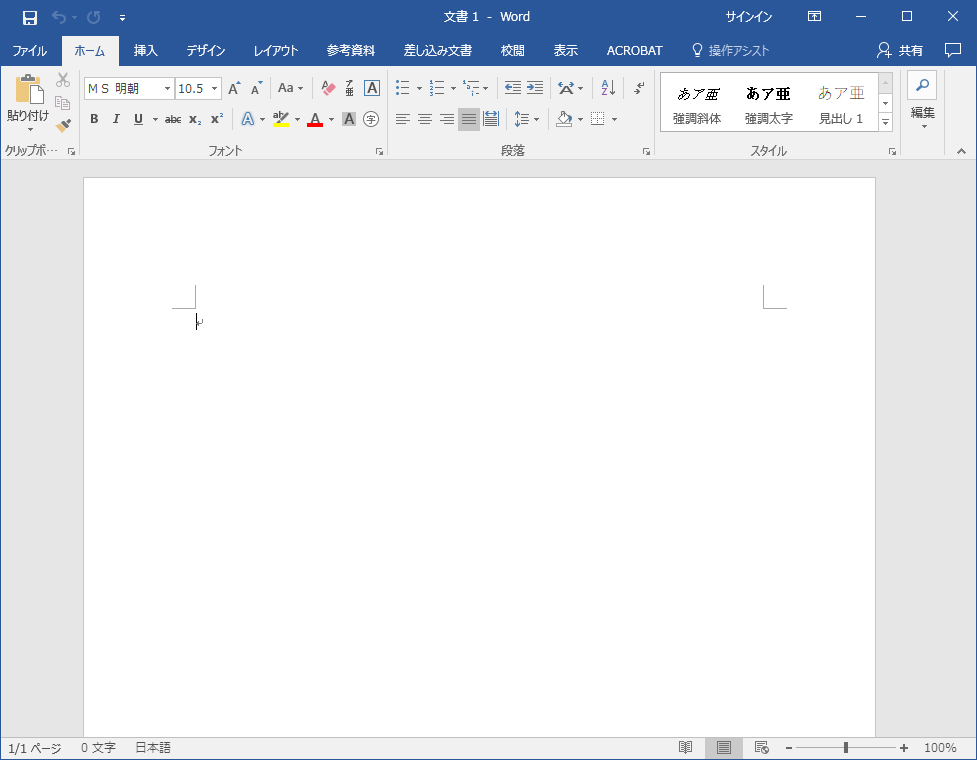Apply the 強調斜体 style
The height and width of the screenshot is (760, 977).
[697, 103]
